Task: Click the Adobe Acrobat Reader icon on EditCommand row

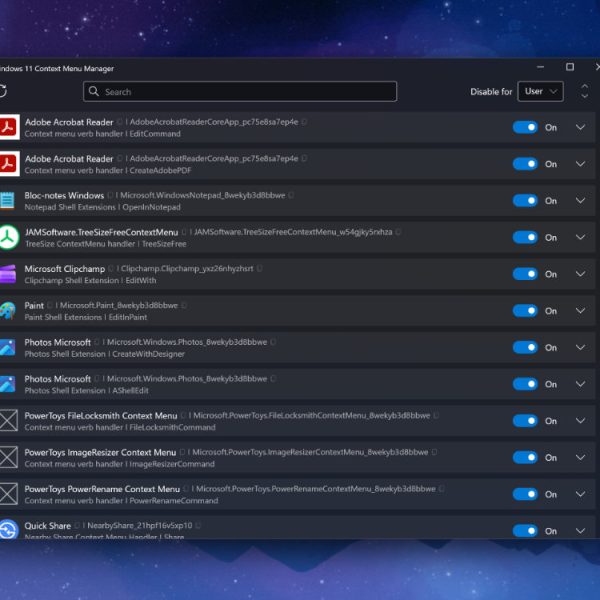Action: (x=9, y=127)
